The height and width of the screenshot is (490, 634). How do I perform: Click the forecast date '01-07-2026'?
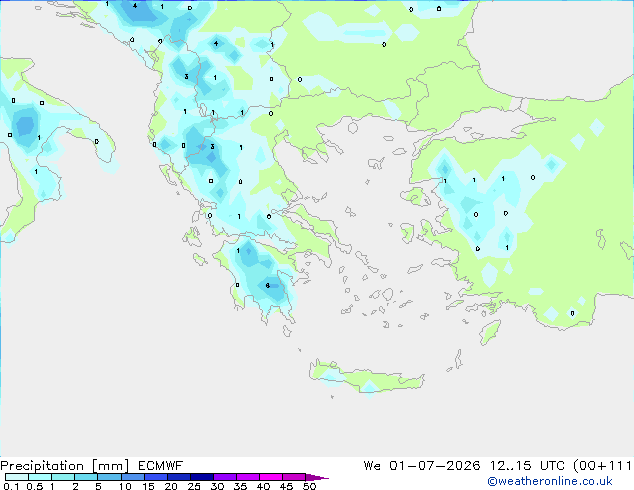click(x=435, y=466)
